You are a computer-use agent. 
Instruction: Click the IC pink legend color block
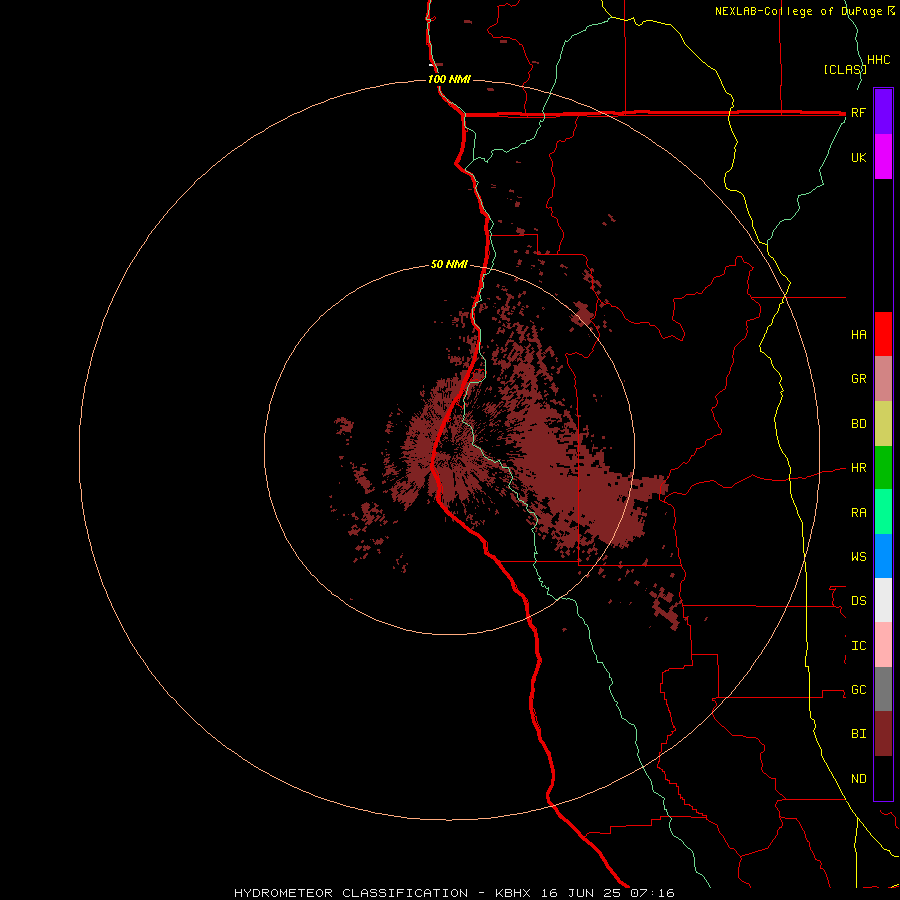tap(883, 645)
